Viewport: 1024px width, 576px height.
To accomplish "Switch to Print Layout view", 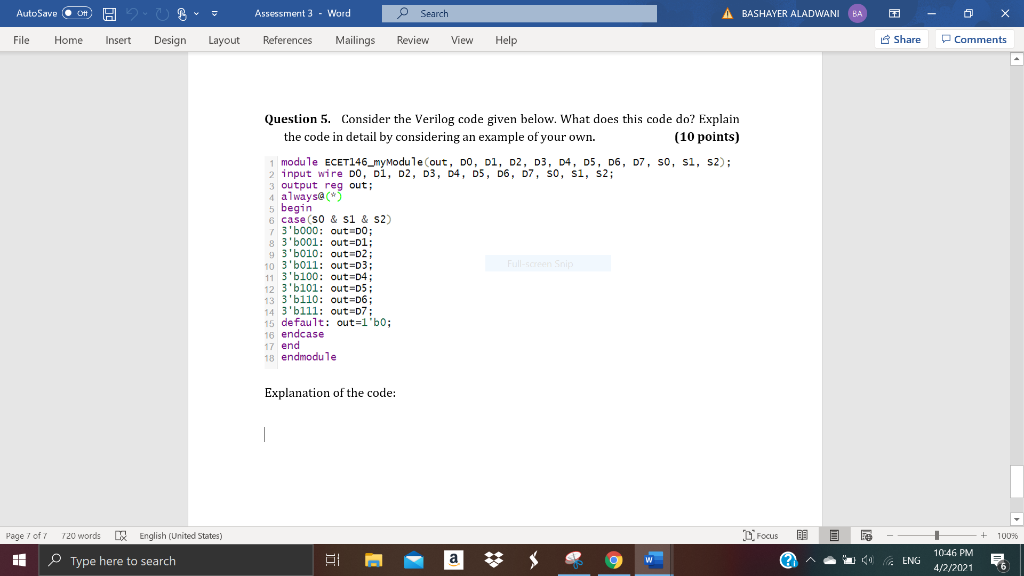I will pyautogui.click(x=834, y=536).
